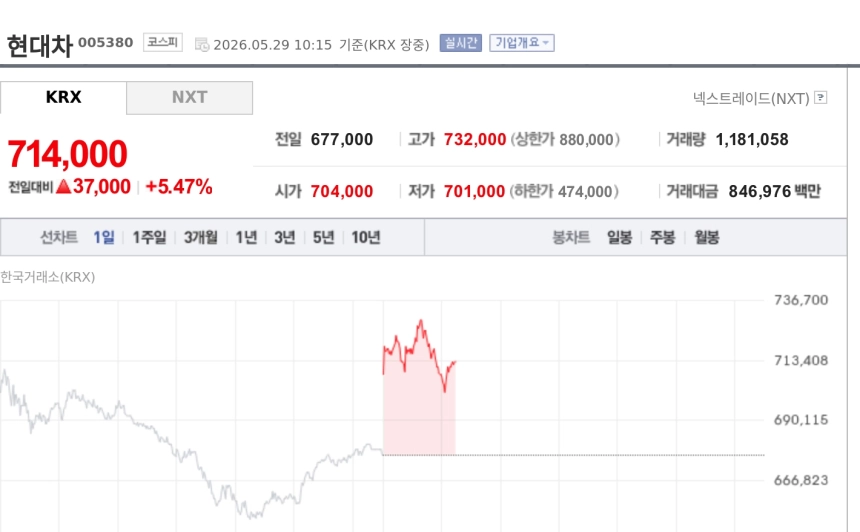Screen dimensions: 860x532
Task: Select the 3년 chart range
Action: pyautogui.click(x=285, y=237)
